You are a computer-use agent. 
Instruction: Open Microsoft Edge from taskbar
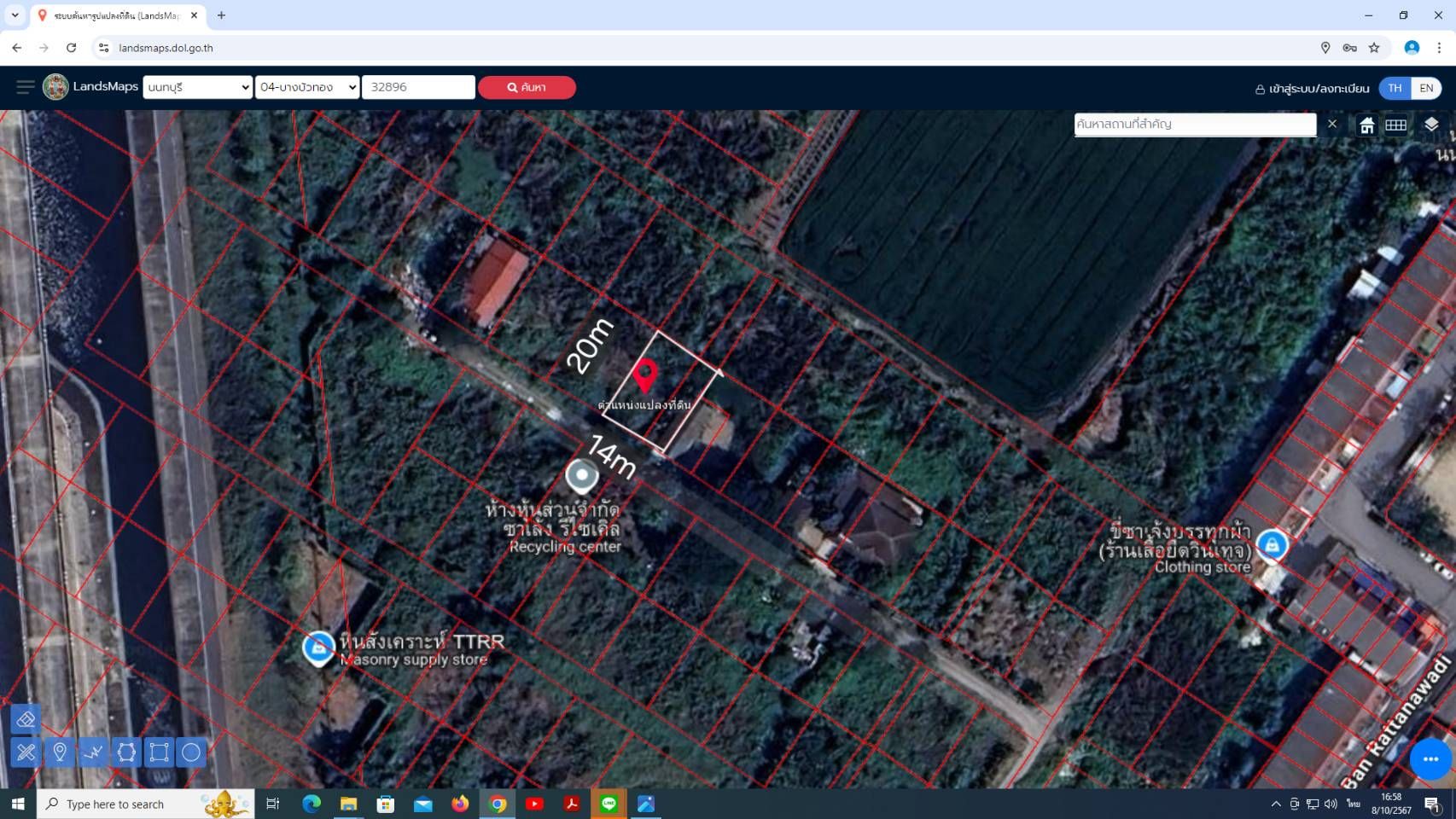[312, 804]
